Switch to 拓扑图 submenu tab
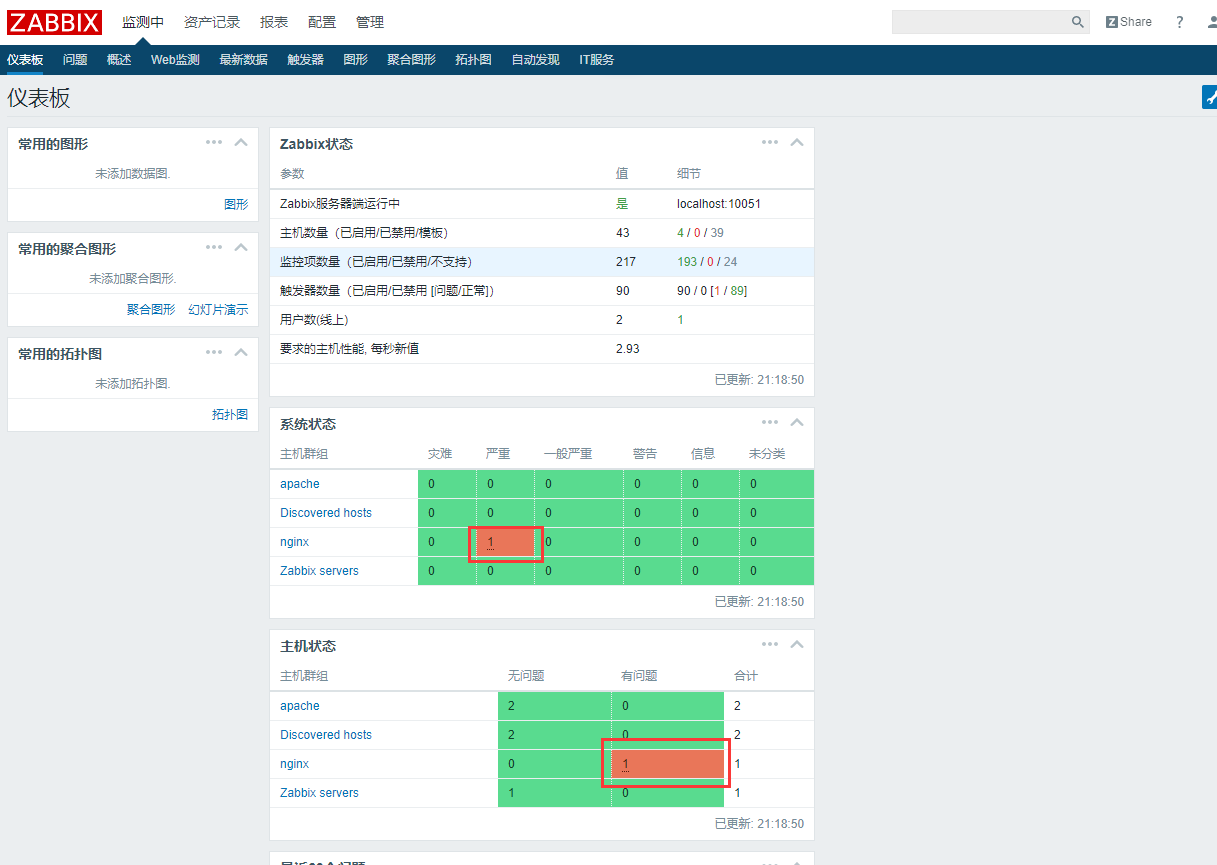Viewport: 1217px width, 865px height. pos(473,60)
